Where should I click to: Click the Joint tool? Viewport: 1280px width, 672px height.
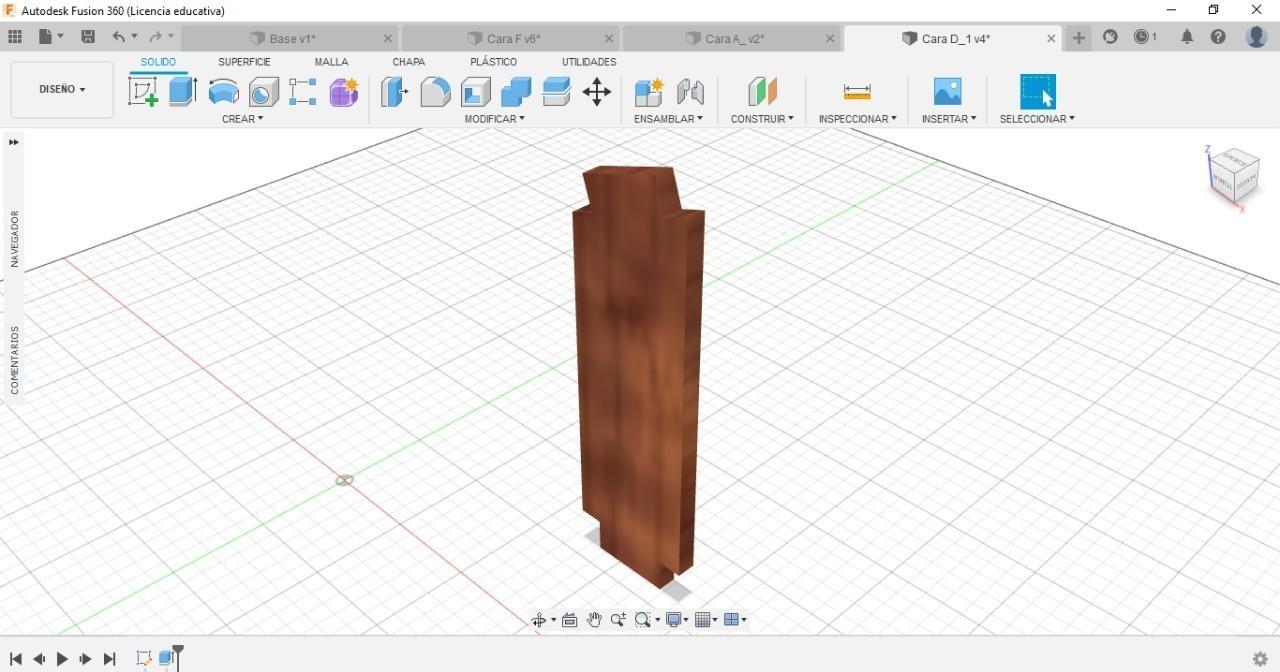(x=690, y=92)
